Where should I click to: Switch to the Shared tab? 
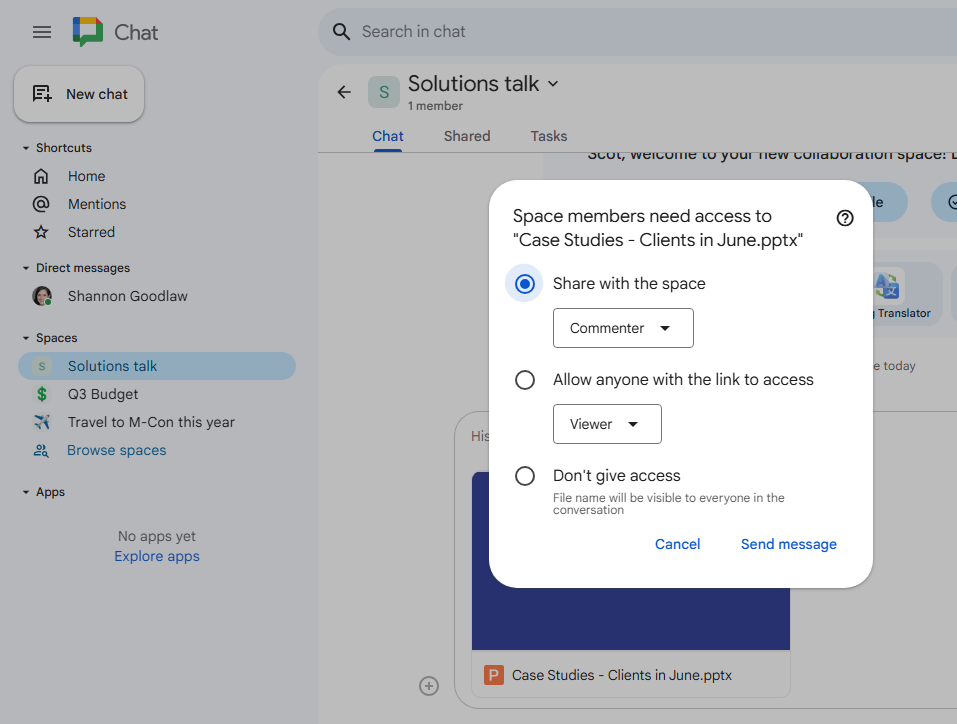coord(467,136)
